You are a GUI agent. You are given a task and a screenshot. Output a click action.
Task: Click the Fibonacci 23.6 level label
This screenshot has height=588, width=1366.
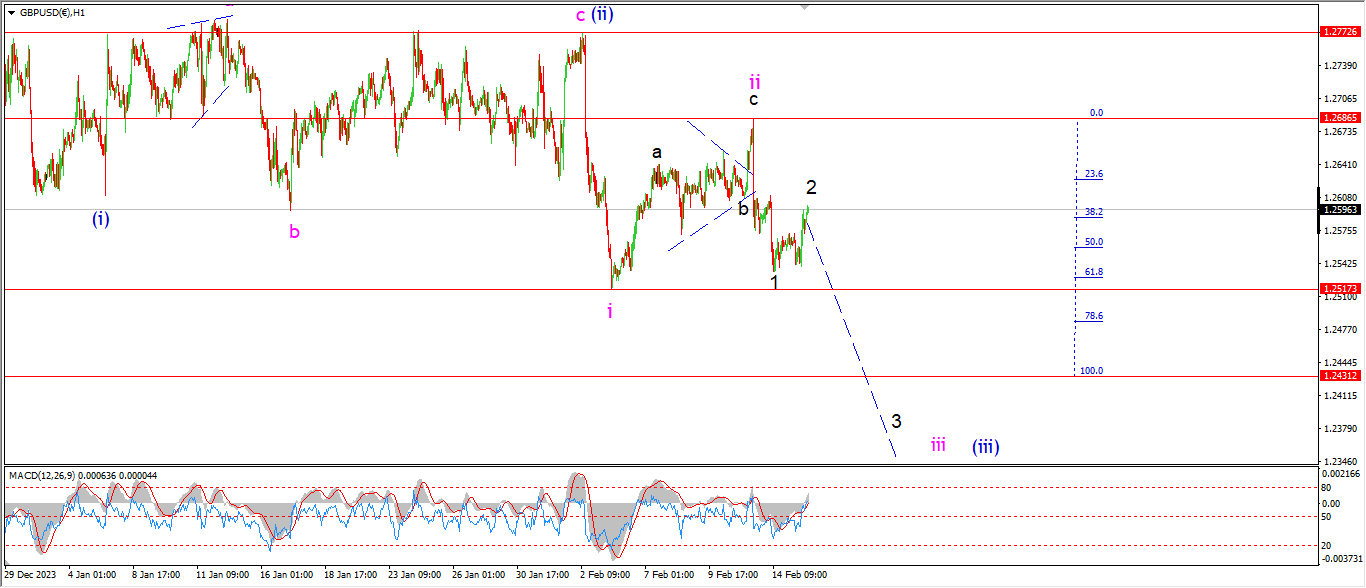[1094, 174]
